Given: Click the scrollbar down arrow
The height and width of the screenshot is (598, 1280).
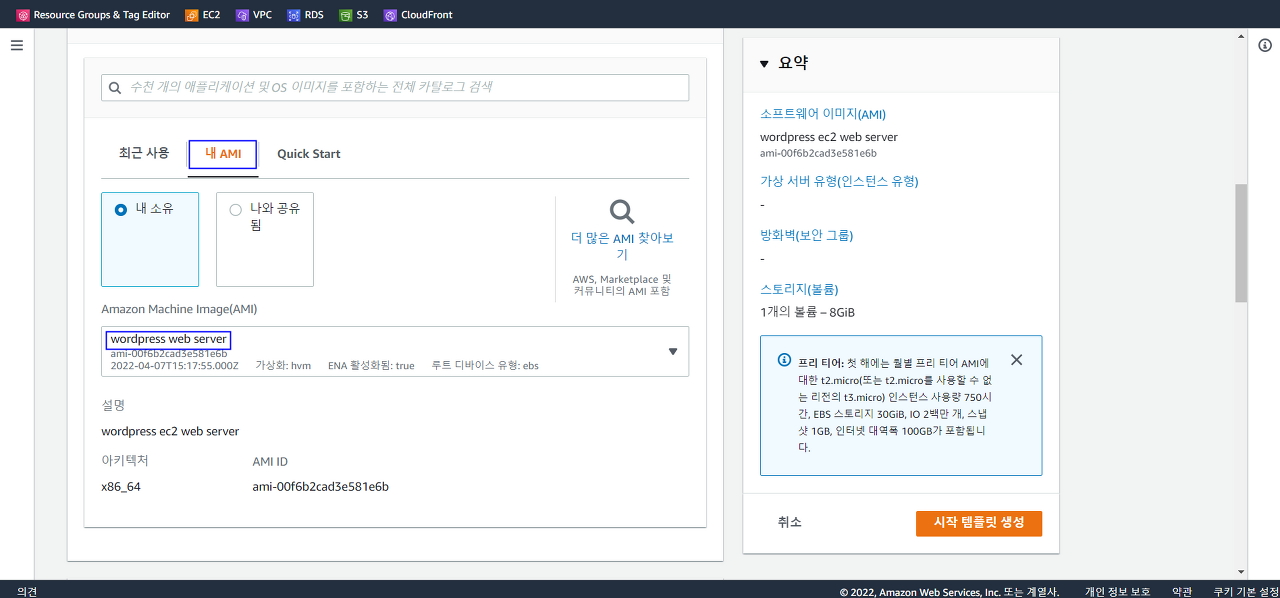Looking at the screenshot, I should [x=1241, y=571].
